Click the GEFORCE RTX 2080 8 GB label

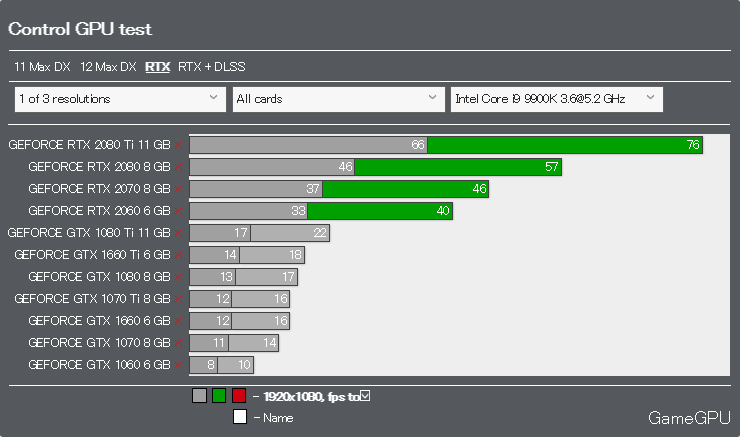(x=99, y=167)
